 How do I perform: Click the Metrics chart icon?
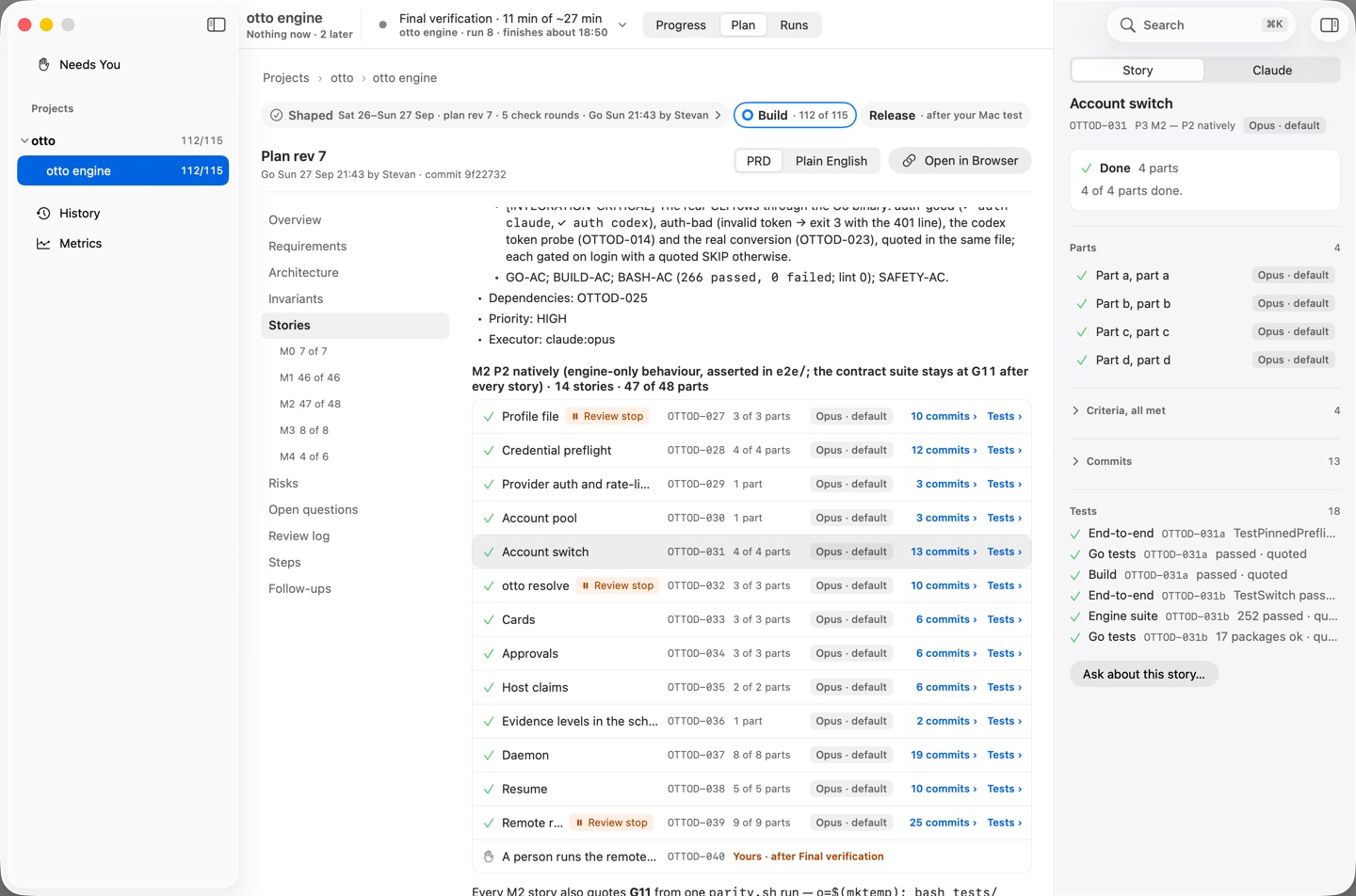[43, 244]
